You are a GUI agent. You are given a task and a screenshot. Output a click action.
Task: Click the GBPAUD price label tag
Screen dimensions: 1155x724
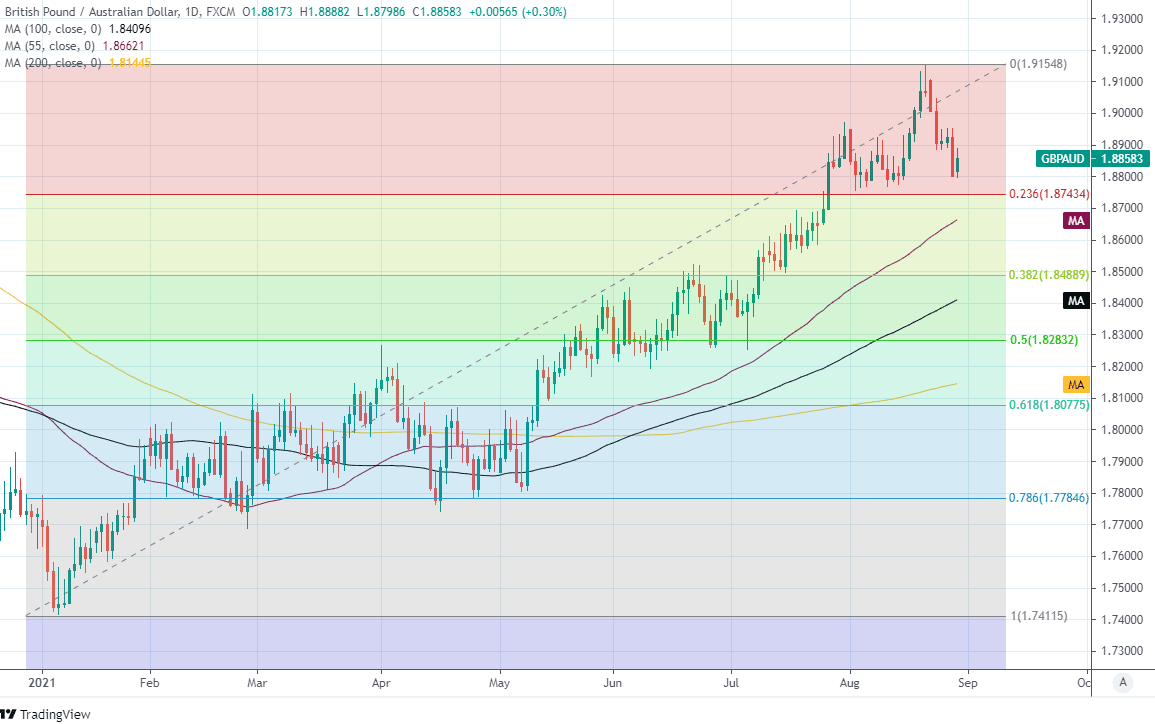point(1095,158)
